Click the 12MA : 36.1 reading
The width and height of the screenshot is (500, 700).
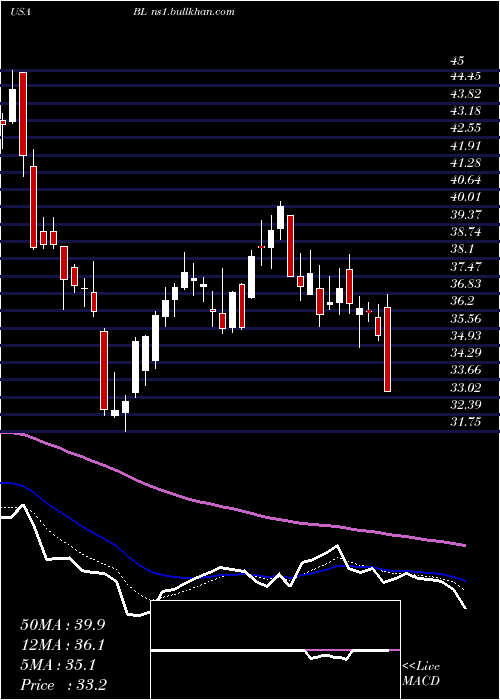coord(63,645)
